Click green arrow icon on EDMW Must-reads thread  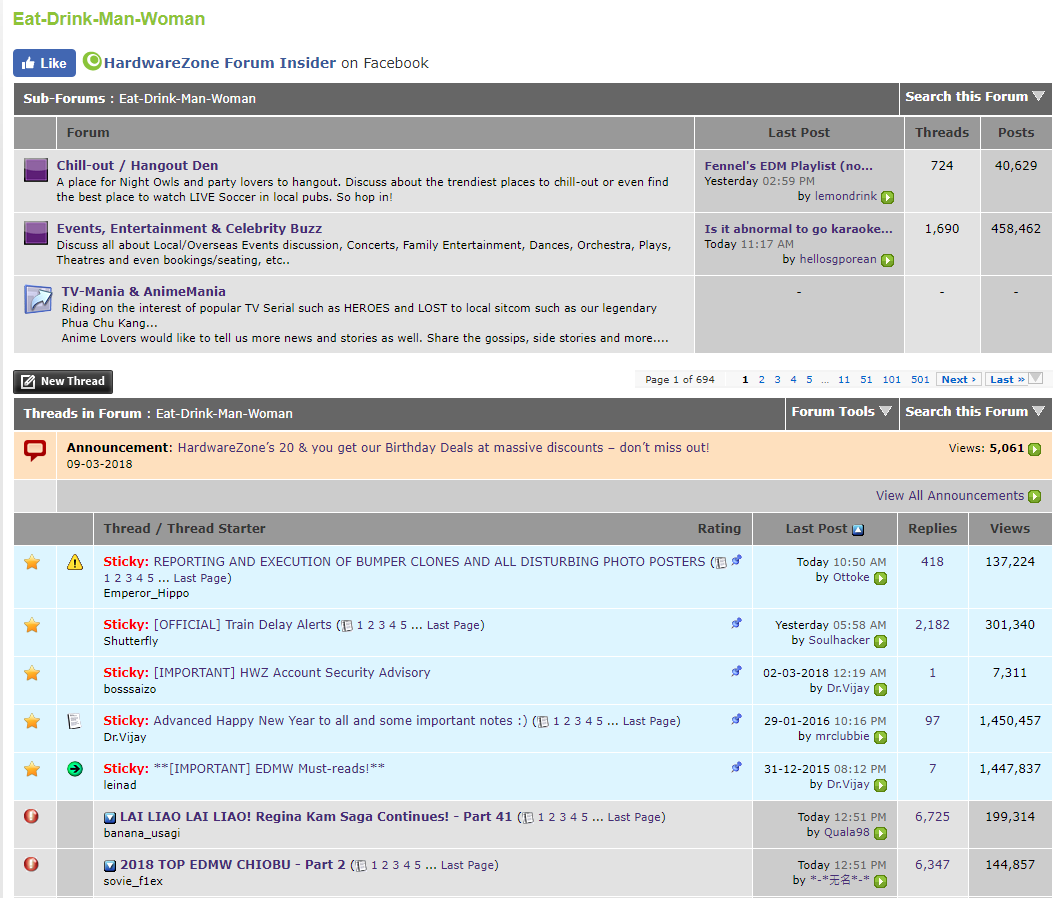75,769
